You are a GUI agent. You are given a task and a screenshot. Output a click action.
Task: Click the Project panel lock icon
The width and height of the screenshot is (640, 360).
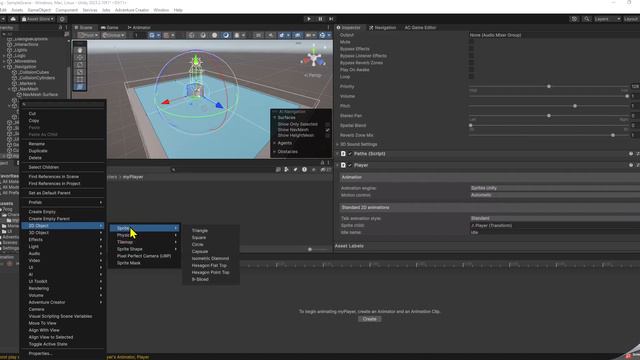pos(322,162)
